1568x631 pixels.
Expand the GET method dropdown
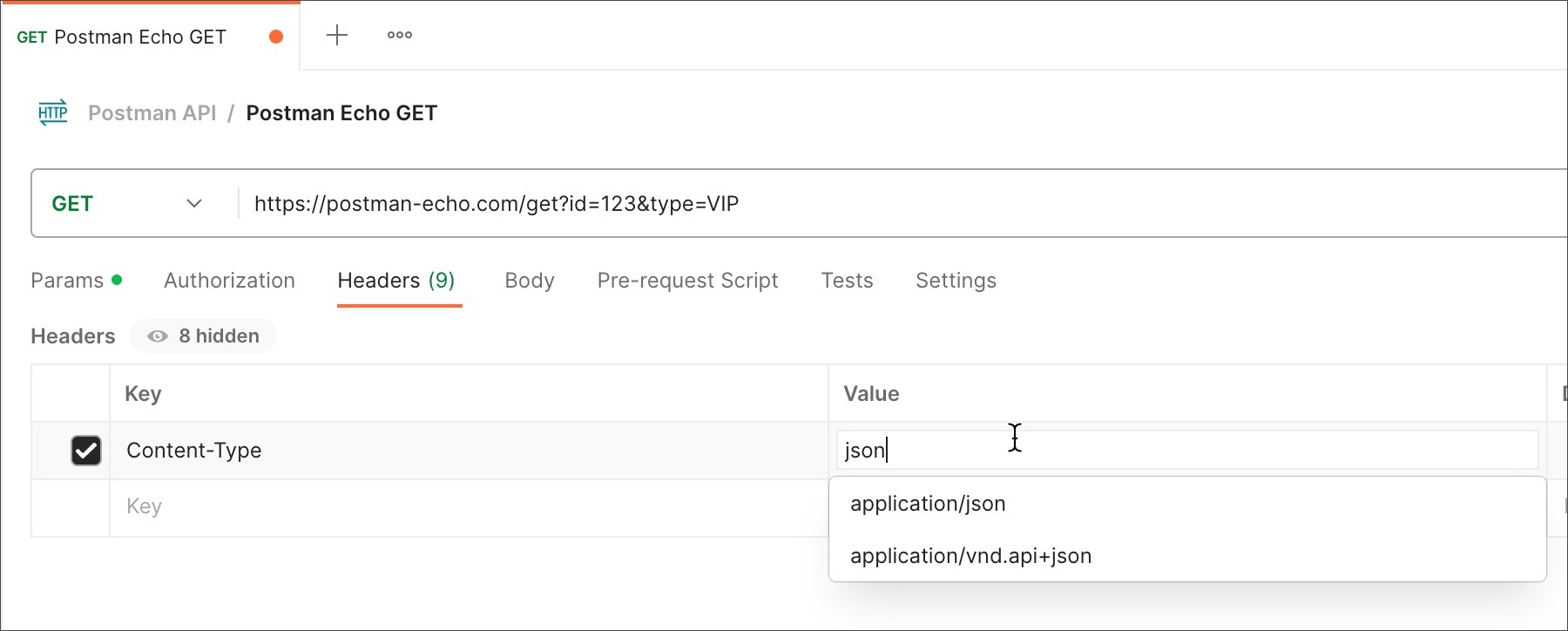point(193,204)
